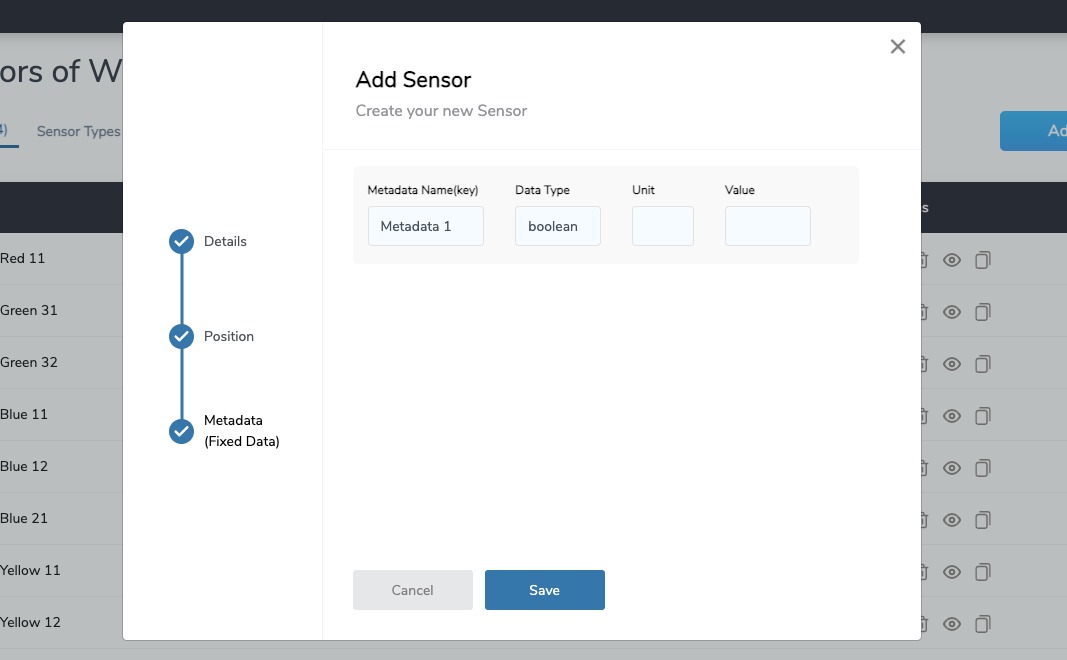The width and height of the screenshot is (1067, 660).
Task: Click the Value input field
Action: (767, 226)
